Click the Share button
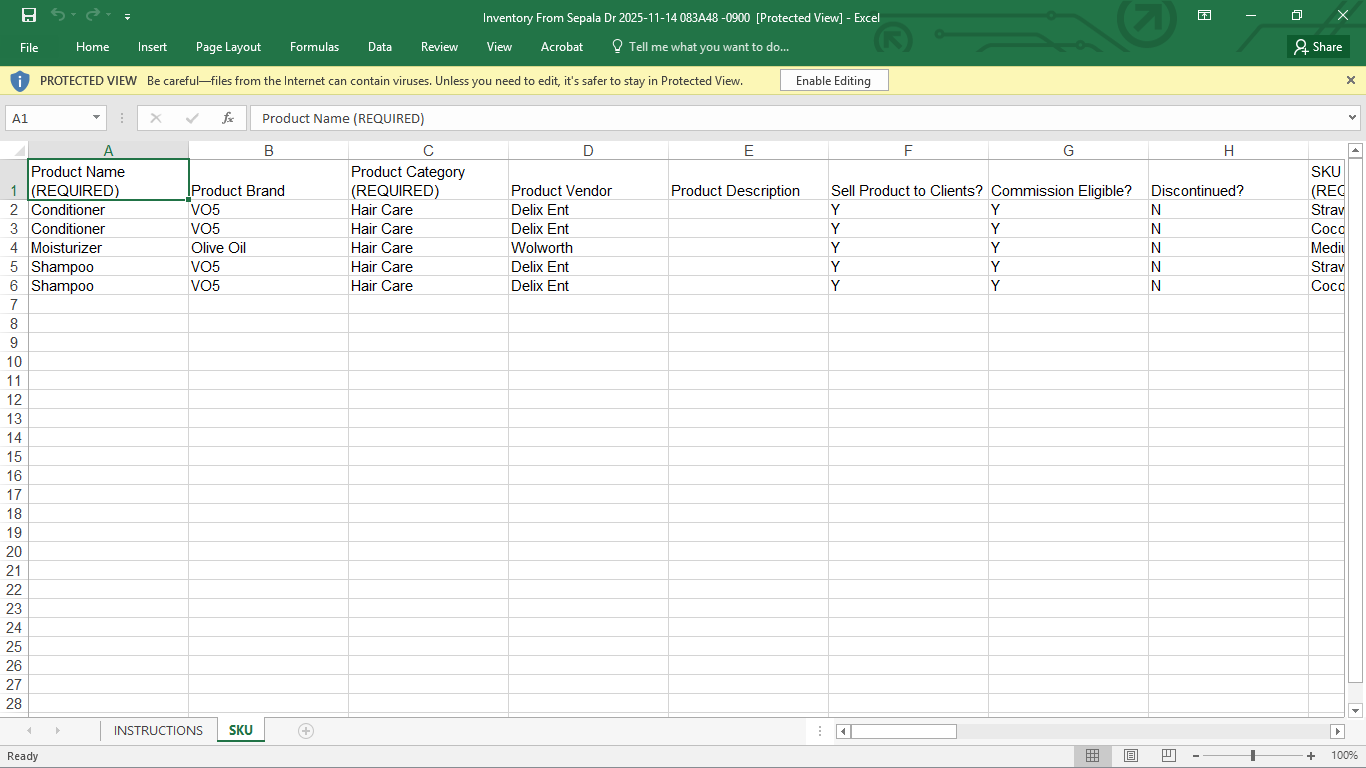The width and height of the screenshot is (1366, 768). [x=1318, y=47]
